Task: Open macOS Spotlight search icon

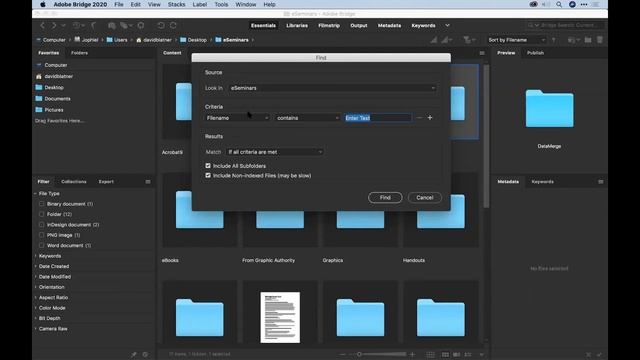Action: [x=559, y=4]
